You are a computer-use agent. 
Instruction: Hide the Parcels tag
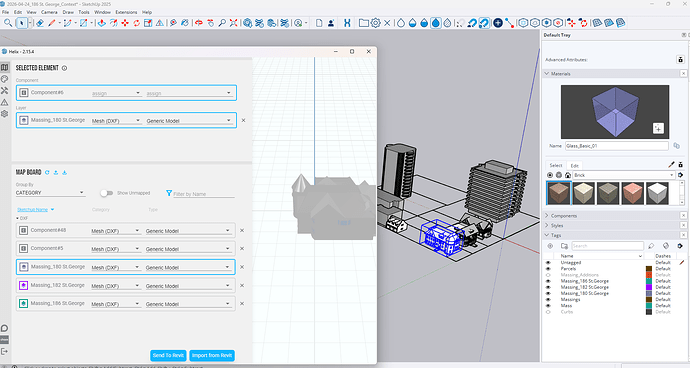(548, 269)
